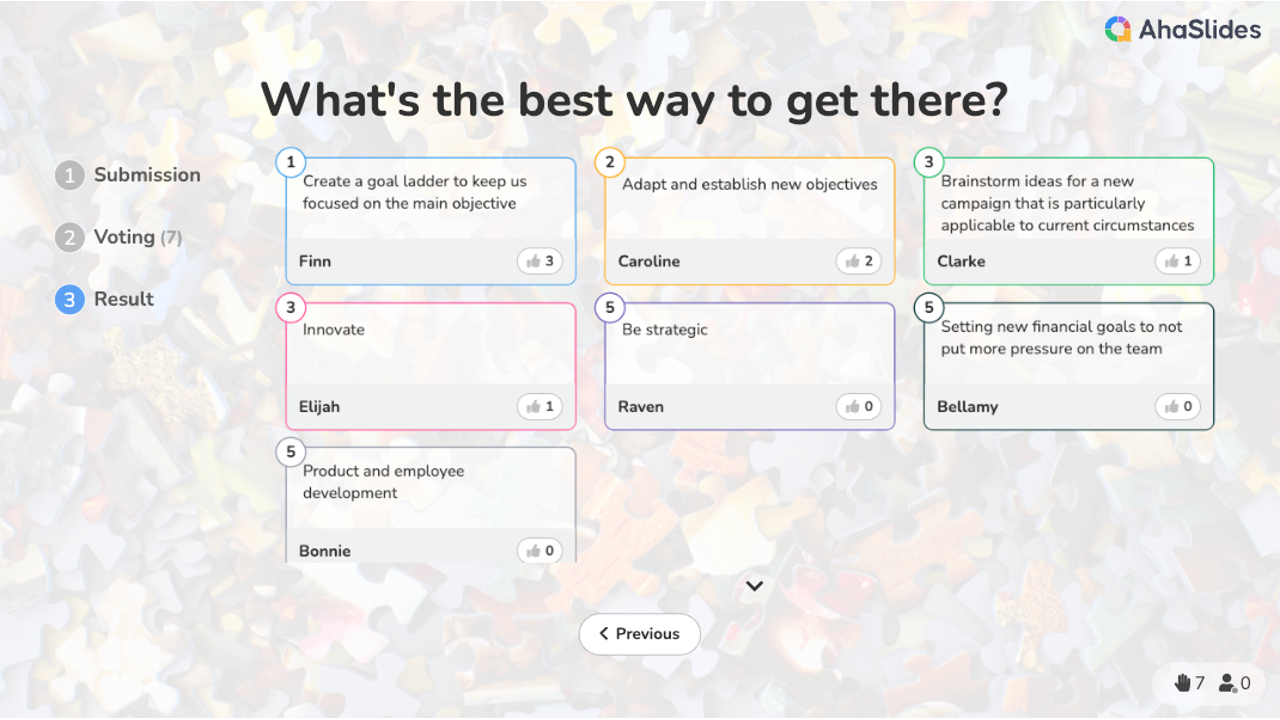Screen dimensions: 1280x720
Task: Click the AhaSlides logo icon
Action: (x=1118, y=30)
